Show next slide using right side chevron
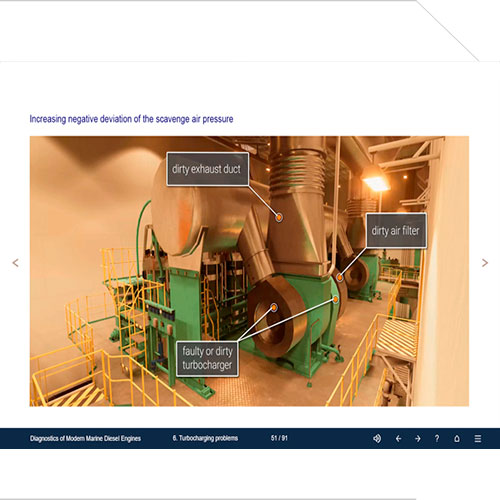Screen dimensions: 500x500 (x=485, y=263)
